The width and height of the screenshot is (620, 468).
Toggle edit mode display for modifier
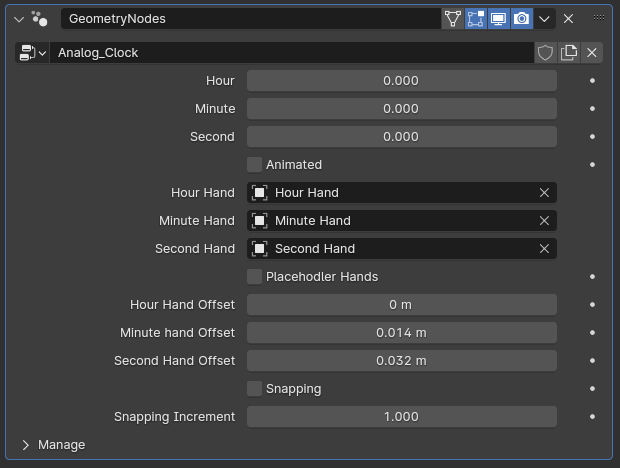tap(476, 19)
